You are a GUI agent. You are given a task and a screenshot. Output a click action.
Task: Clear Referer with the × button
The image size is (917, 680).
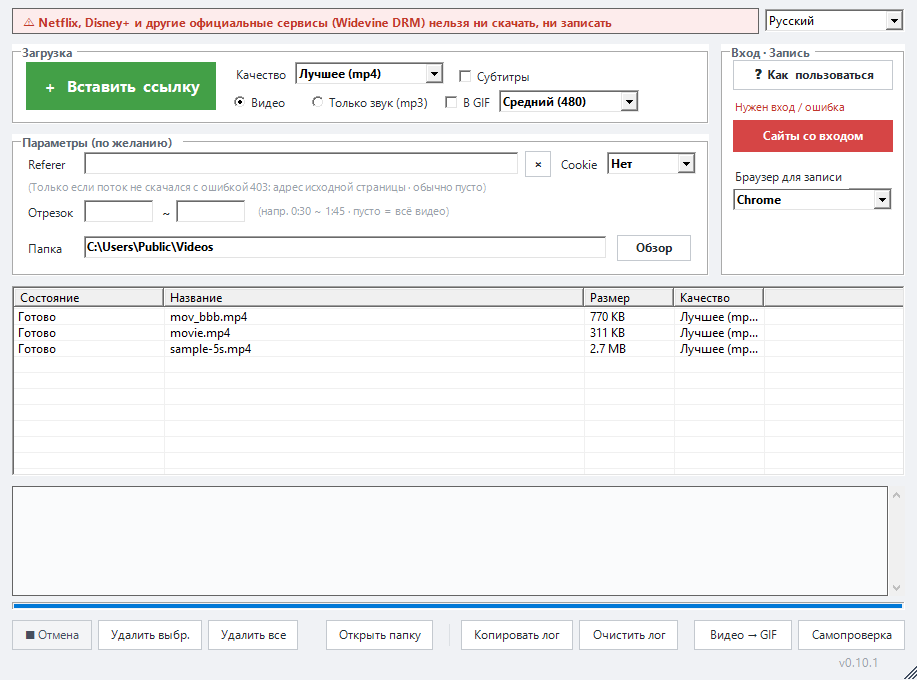click(538, 164)
